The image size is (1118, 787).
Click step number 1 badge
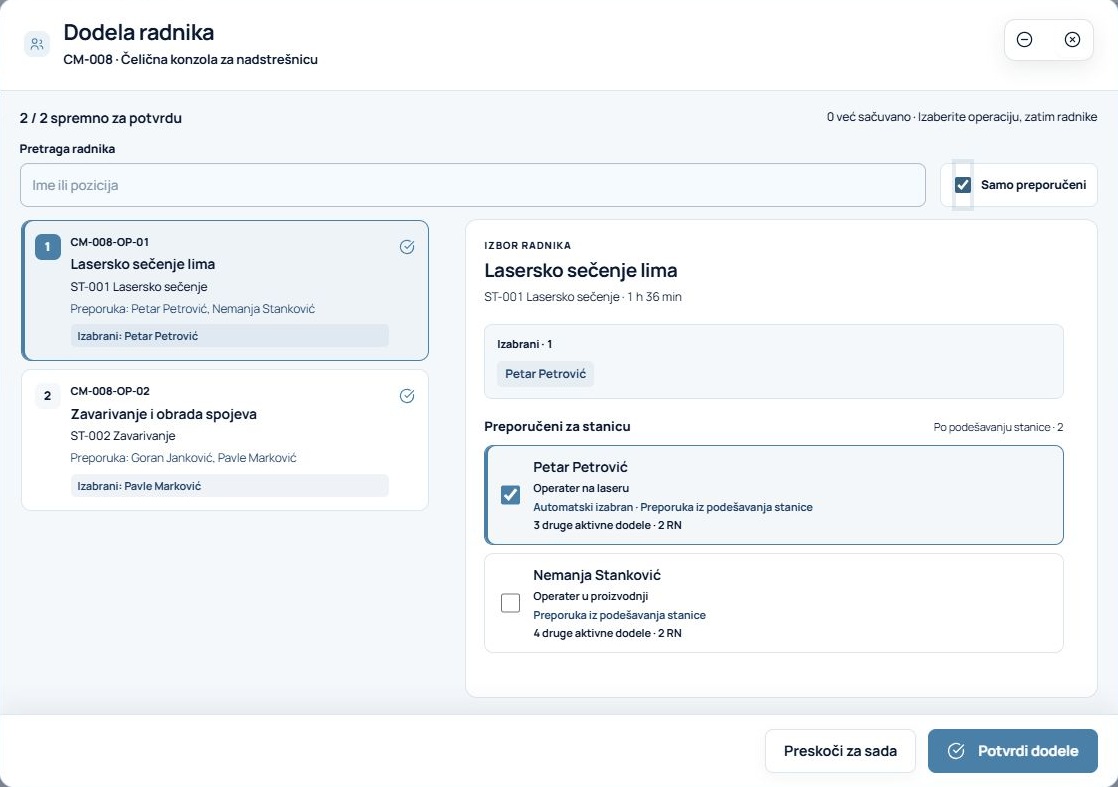tap(48, 247)
